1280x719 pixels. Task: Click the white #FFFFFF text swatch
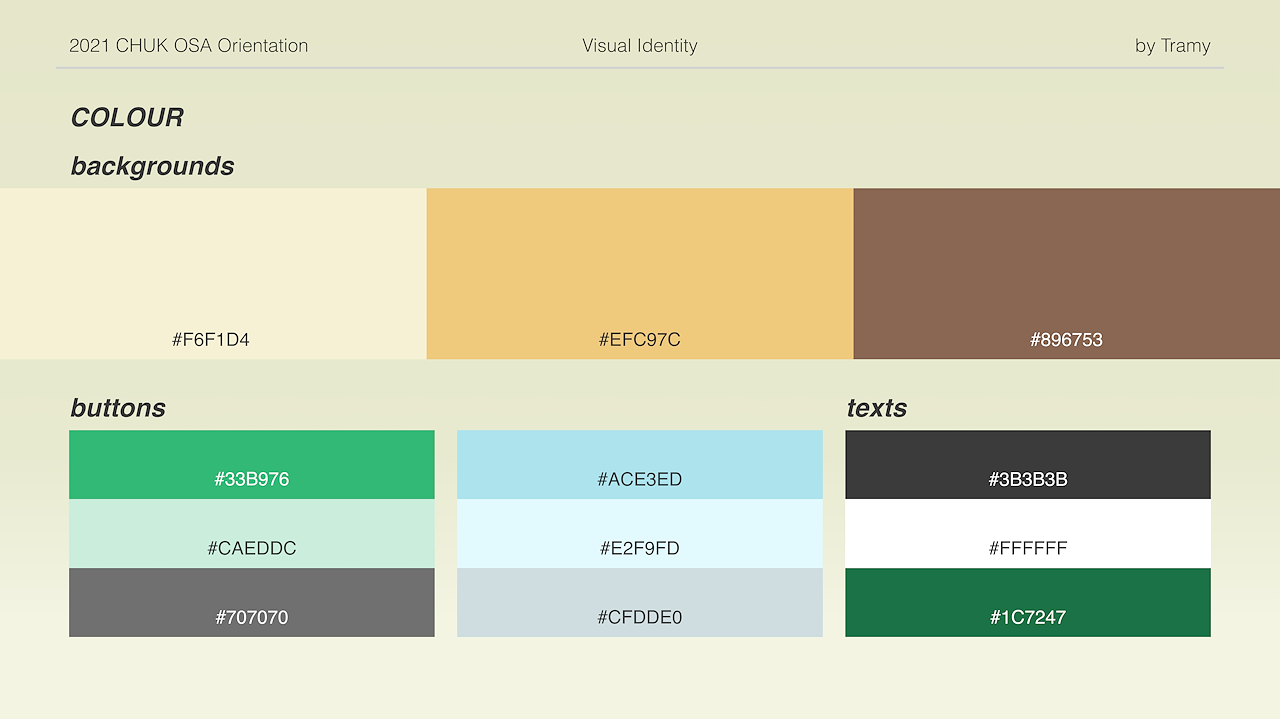pyautogui.click(x=1028, y=533)
